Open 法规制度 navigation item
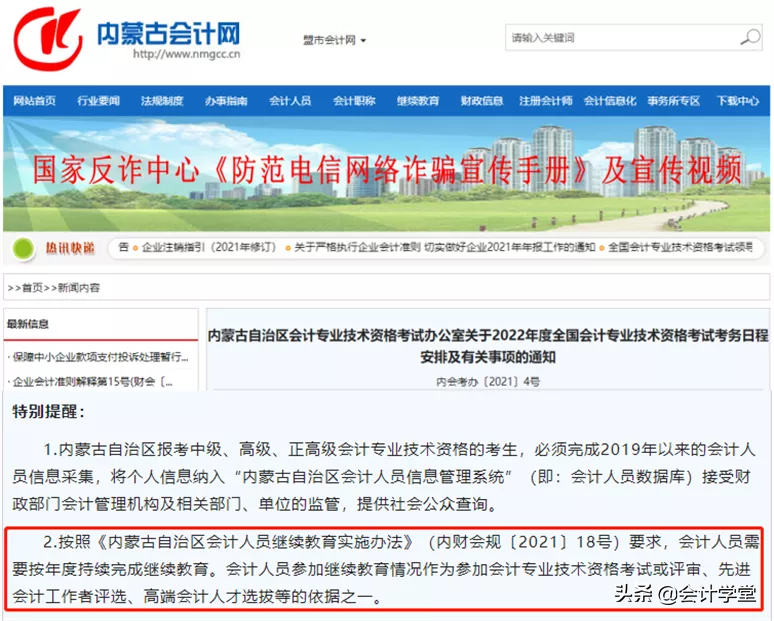 pyautogui.click(x=162, y=101)
